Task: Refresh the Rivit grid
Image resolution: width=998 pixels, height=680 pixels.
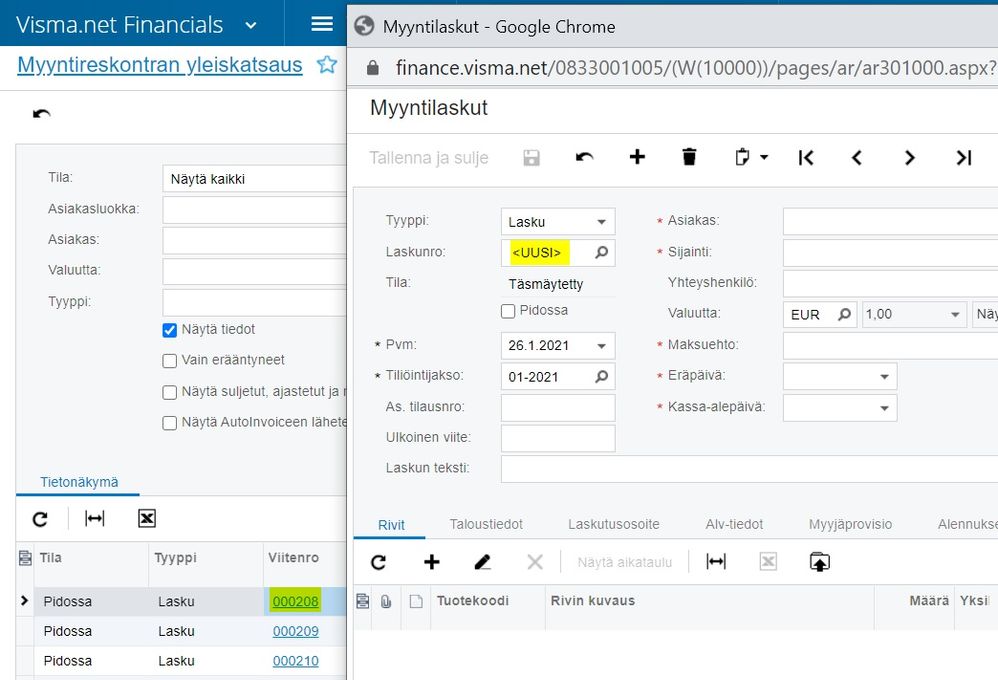Action: coord(378,562)
